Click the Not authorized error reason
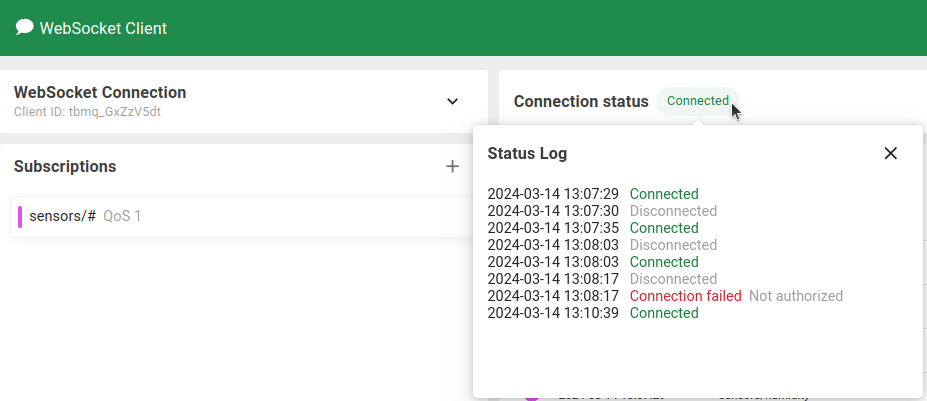The height and width of the screenshot is (401, 927). 796,296
